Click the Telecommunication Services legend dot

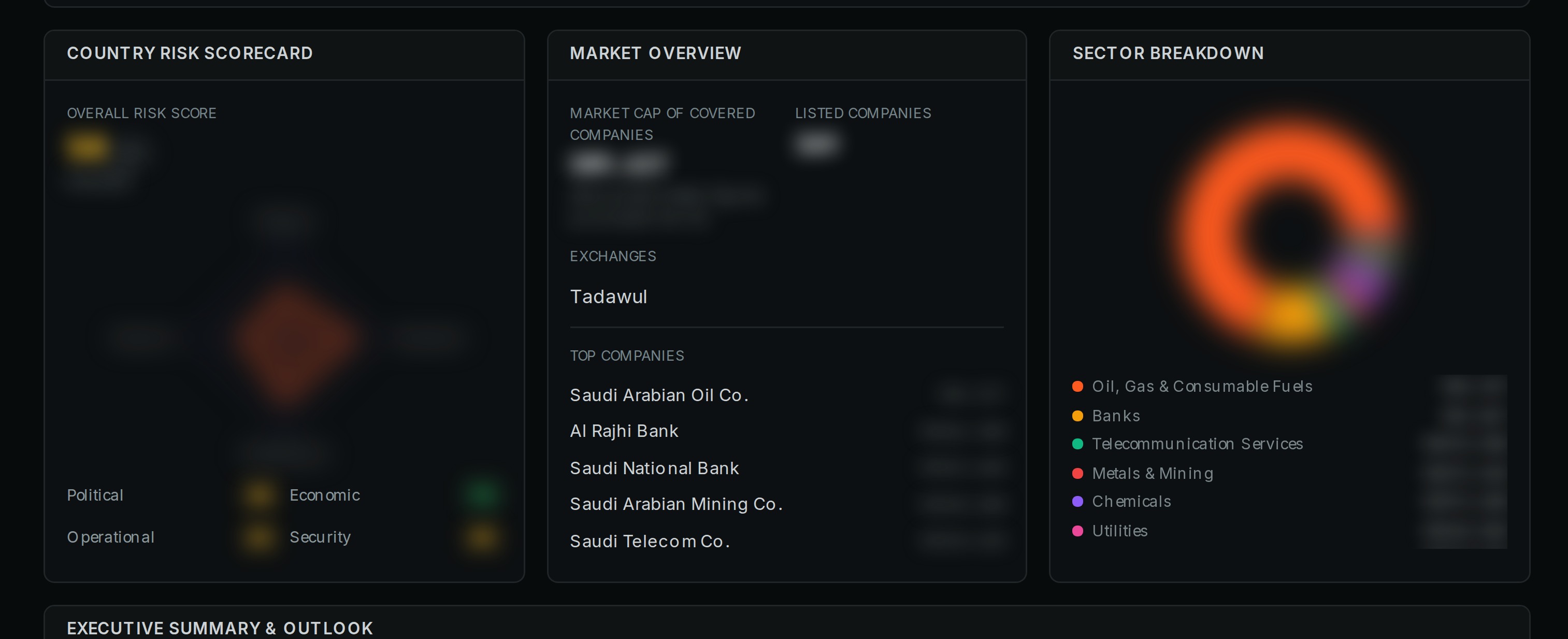click(1077, 444)
